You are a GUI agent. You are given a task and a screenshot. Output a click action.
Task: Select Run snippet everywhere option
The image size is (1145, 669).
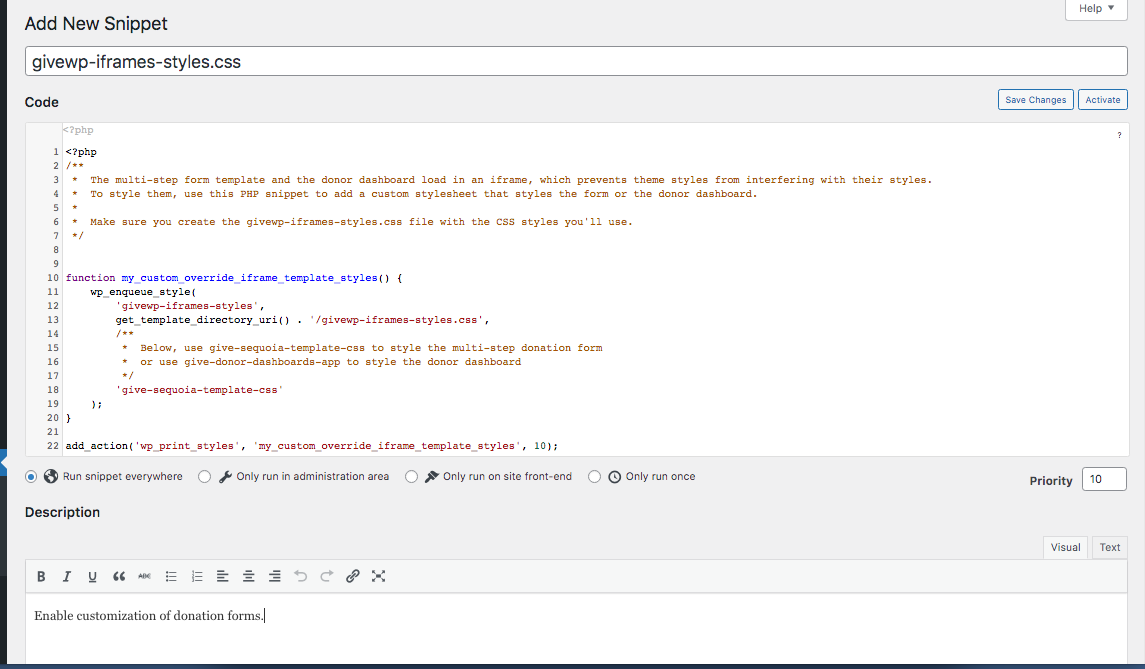[31, 476]
